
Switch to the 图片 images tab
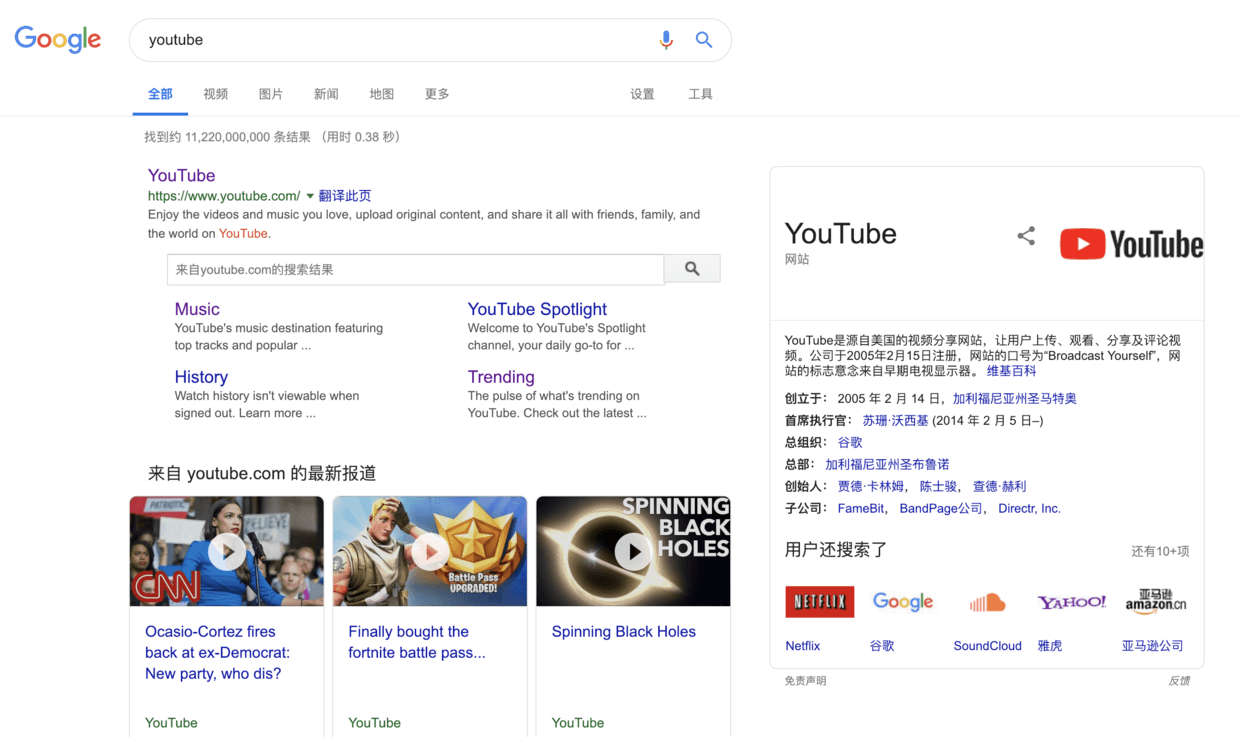pyautogui.click(x=270, y=94)
